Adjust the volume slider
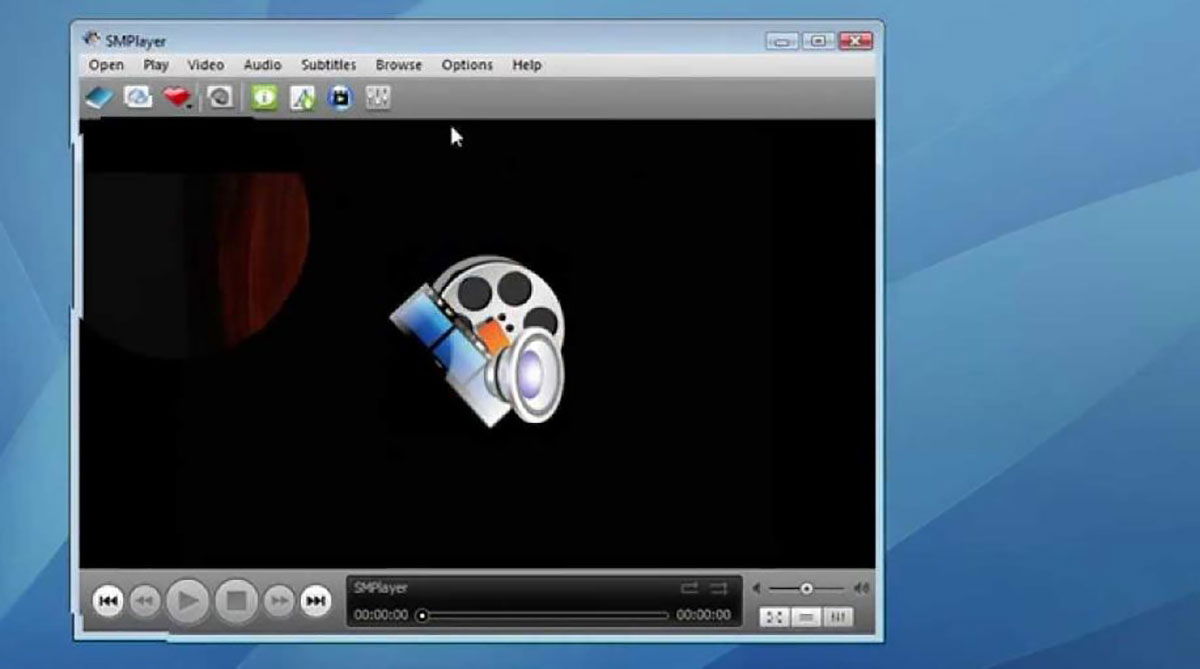This screenshot has height=669, width=1200. click(x=806, y=588)
